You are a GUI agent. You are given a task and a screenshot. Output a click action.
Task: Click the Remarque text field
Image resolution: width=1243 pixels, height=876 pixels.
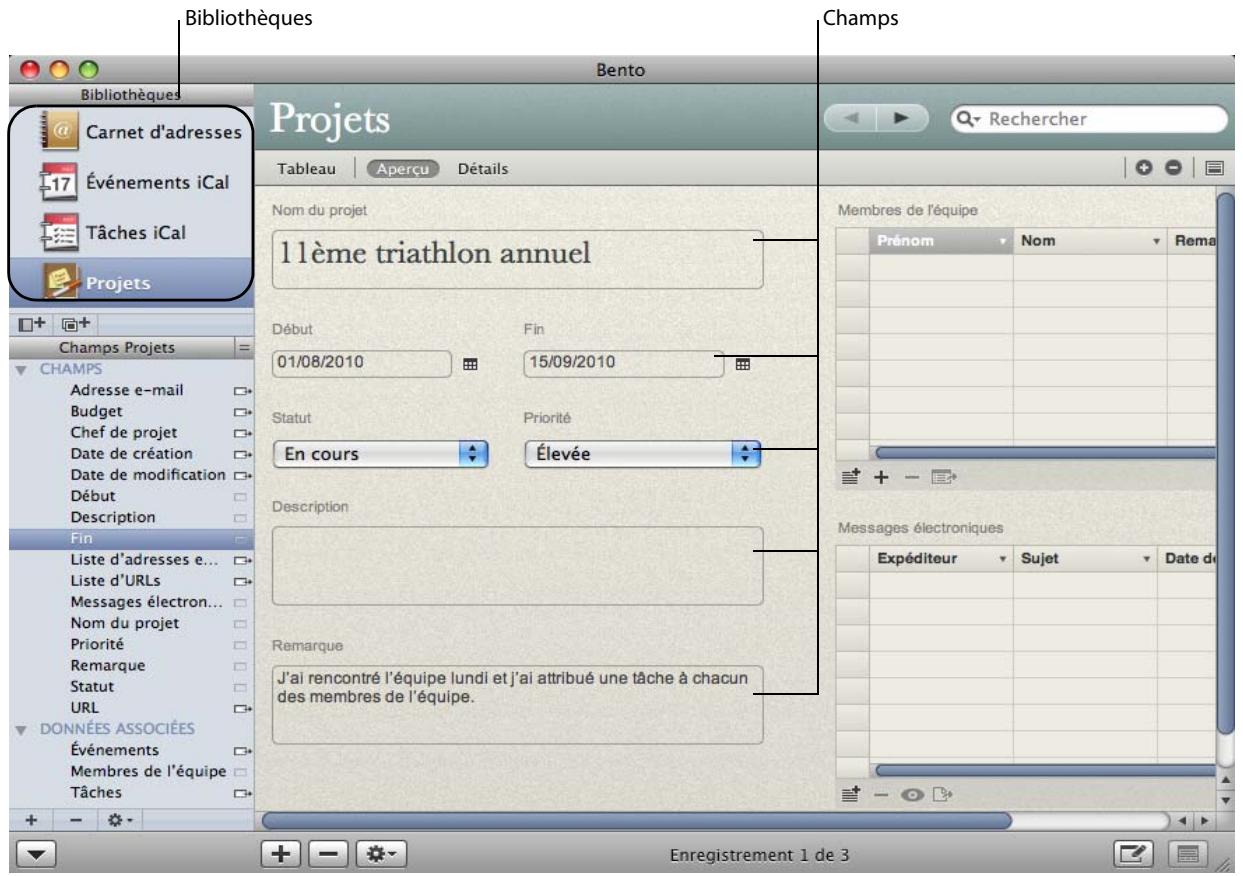pos(518,705)
